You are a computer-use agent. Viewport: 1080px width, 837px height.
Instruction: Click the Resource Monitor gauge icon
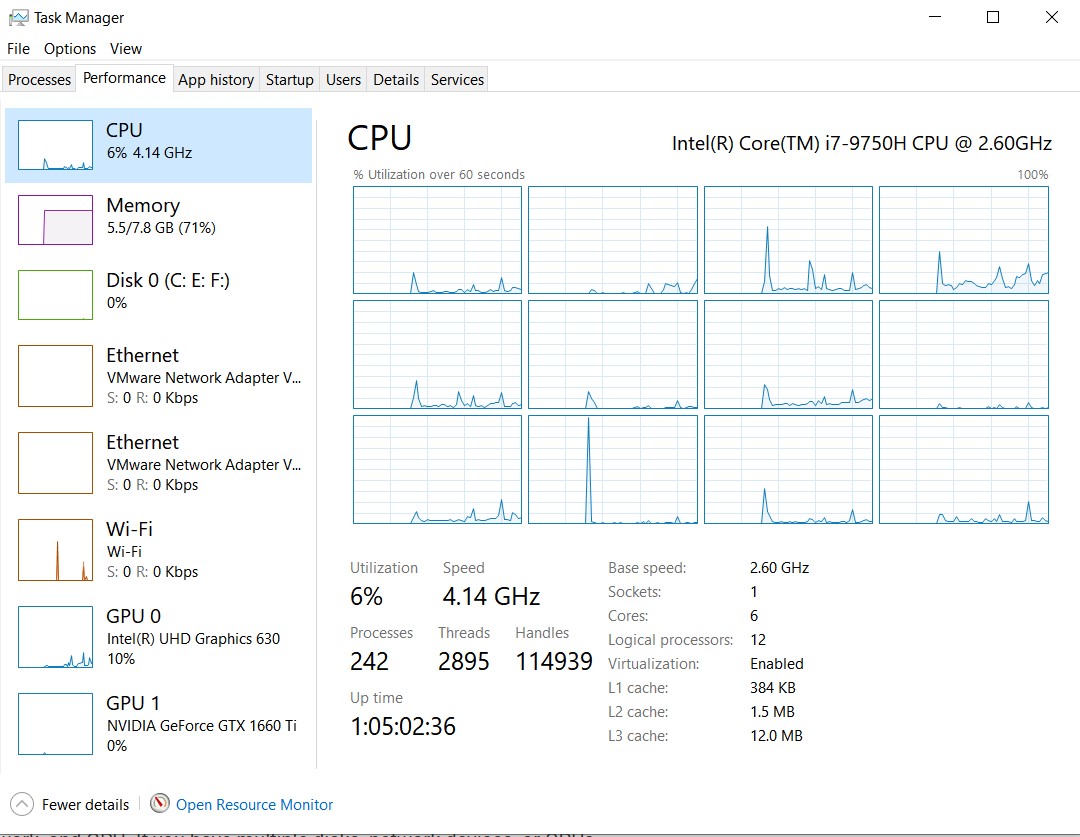(x=160, y=804)
